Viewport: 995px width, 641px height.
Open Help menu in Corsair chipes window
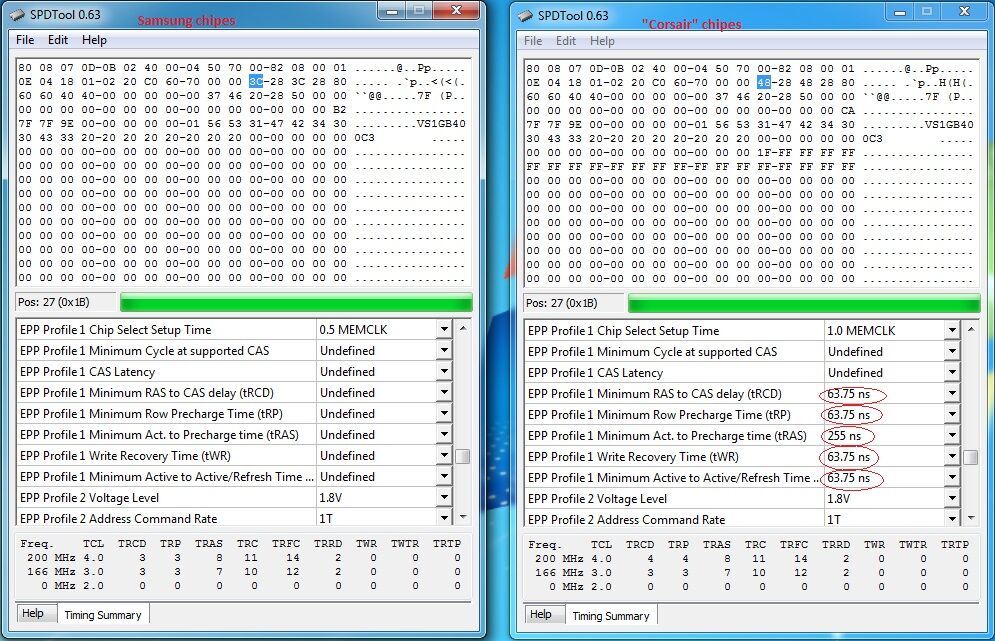click(x=602, y=41)
